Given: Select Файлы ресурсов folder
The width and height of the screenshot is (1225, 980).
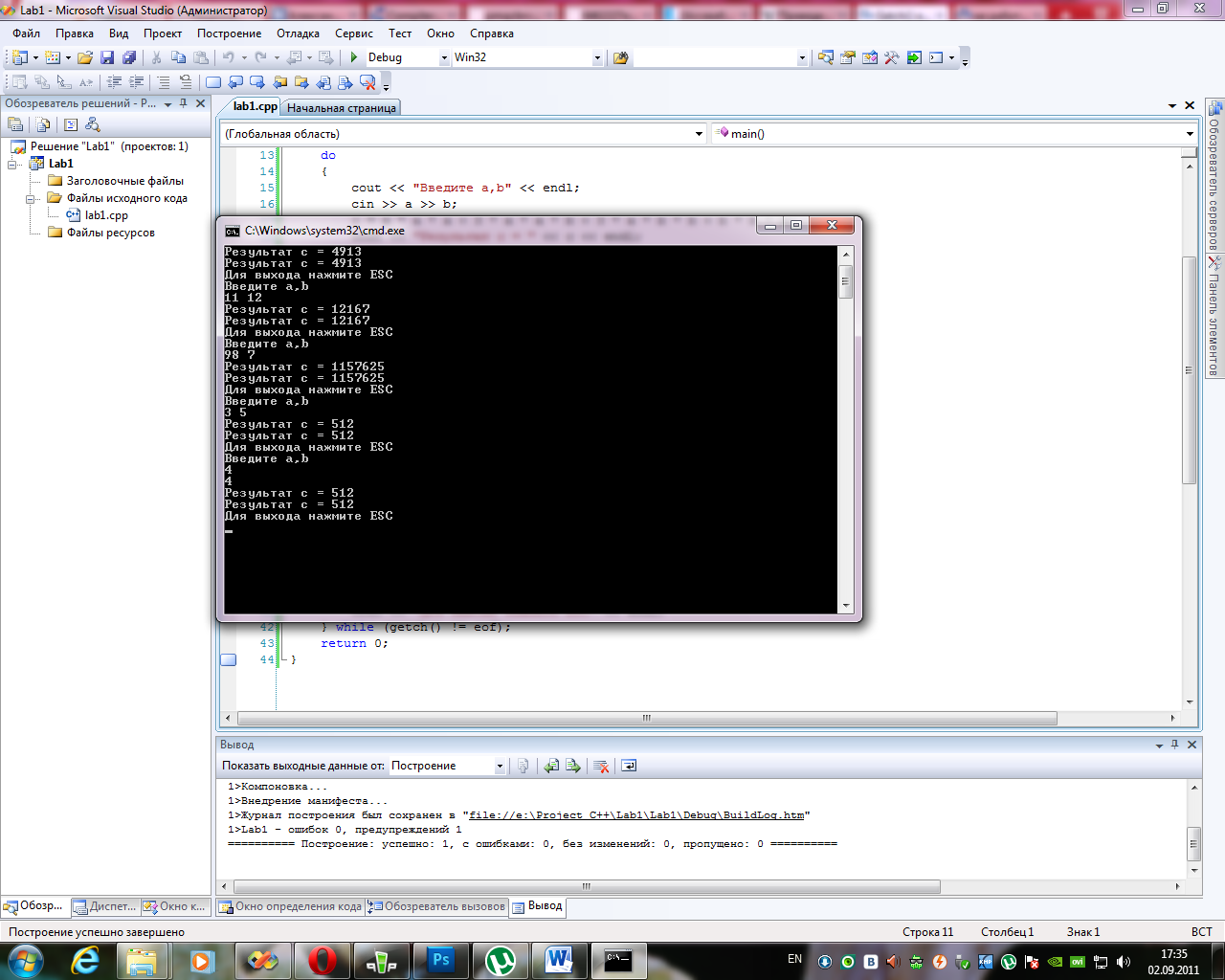Looking at the screenshot, I should 111,233.
